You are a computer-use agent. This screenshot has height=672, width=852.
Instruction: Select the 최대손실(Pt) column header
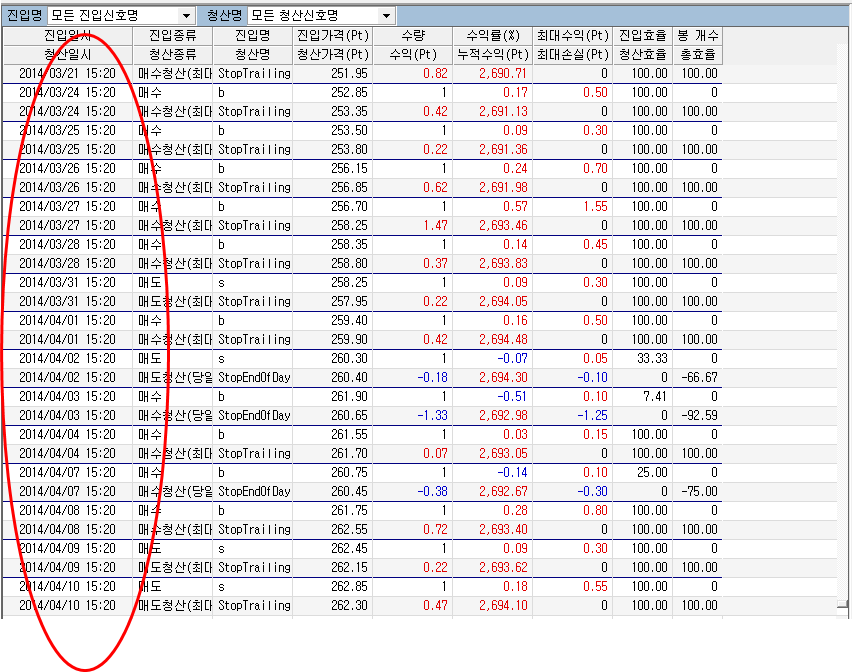(572, 55)
